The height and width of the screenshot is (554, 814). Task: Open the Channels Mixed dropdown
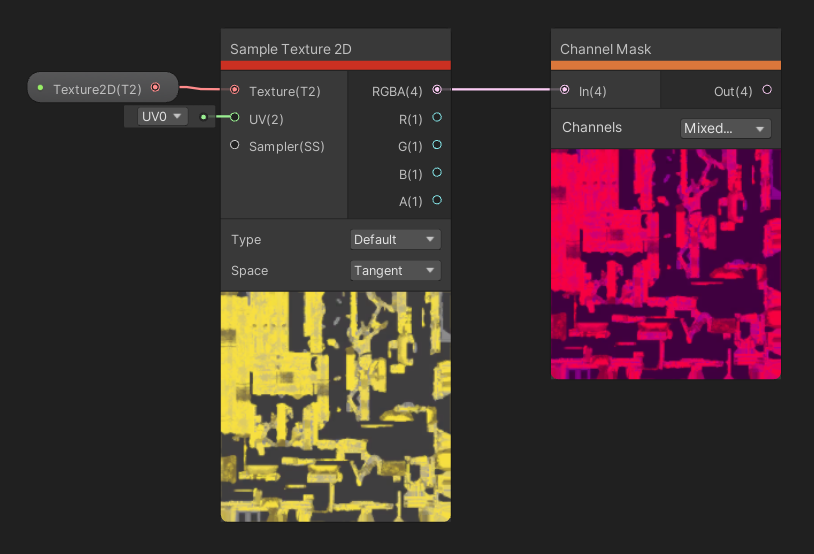[x=725, y=128]
